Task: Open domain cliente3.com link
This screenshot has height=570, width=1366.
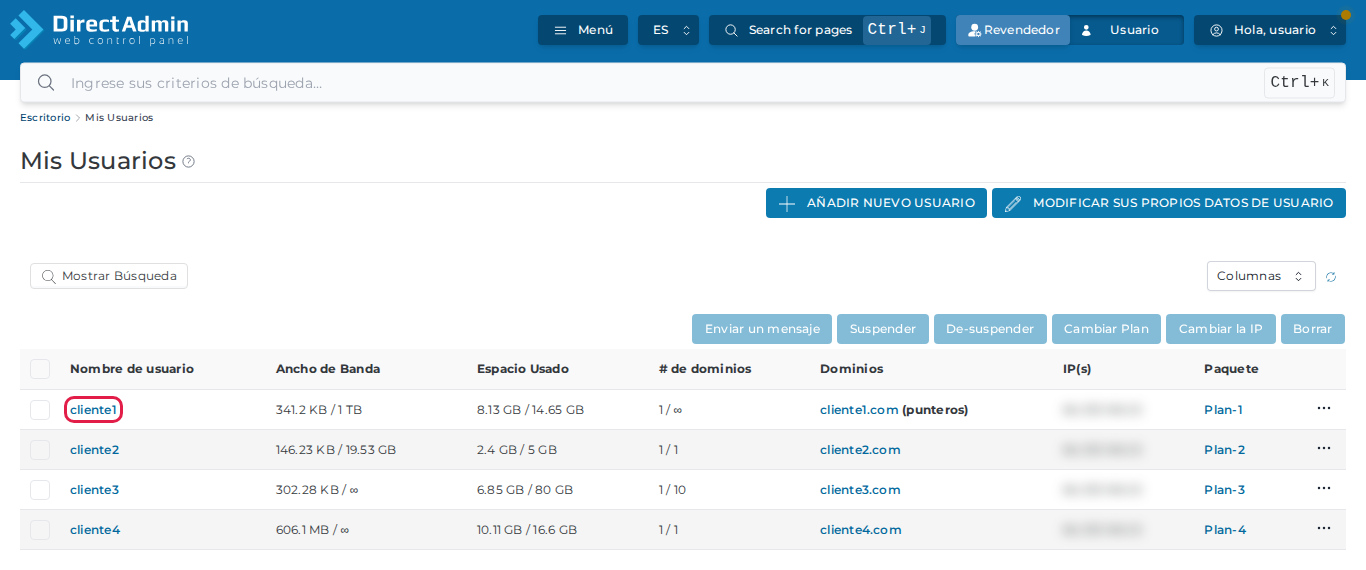Action: [860, 490]
